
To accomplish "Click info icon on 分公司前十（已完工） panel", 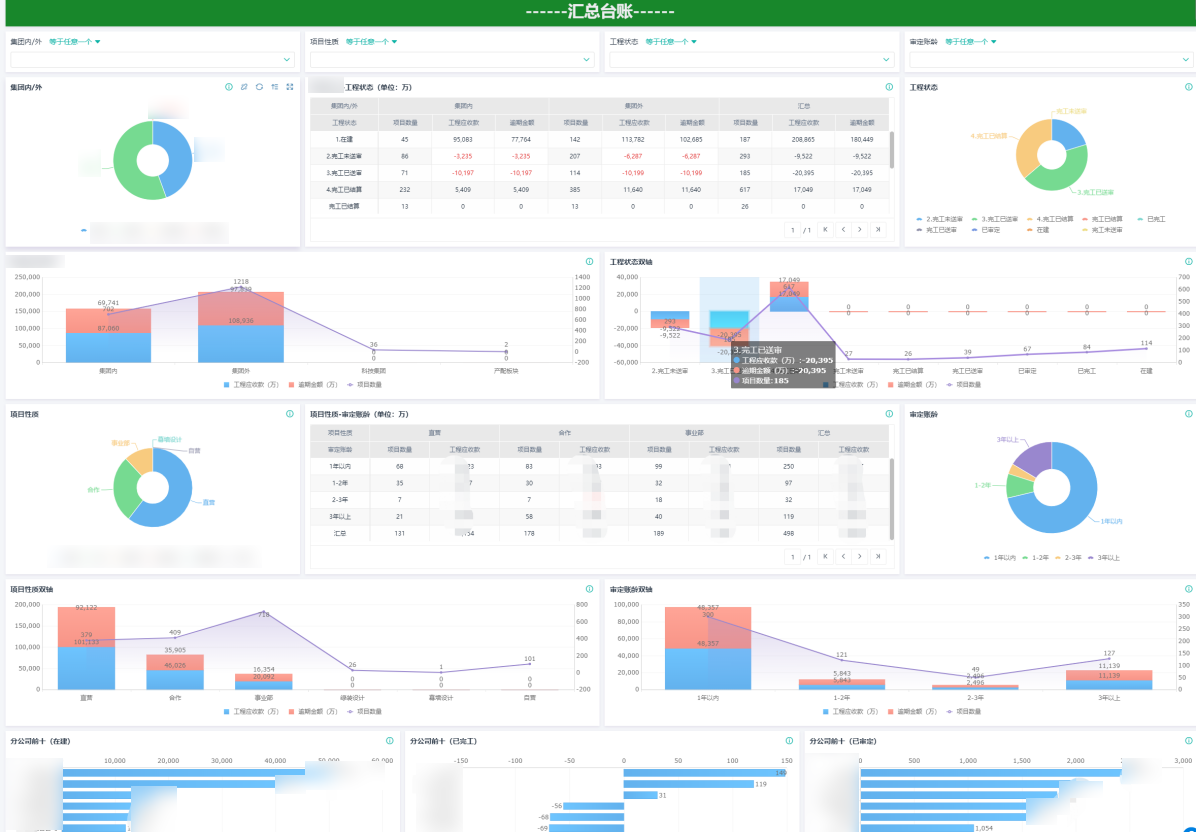I will (789, 740).
